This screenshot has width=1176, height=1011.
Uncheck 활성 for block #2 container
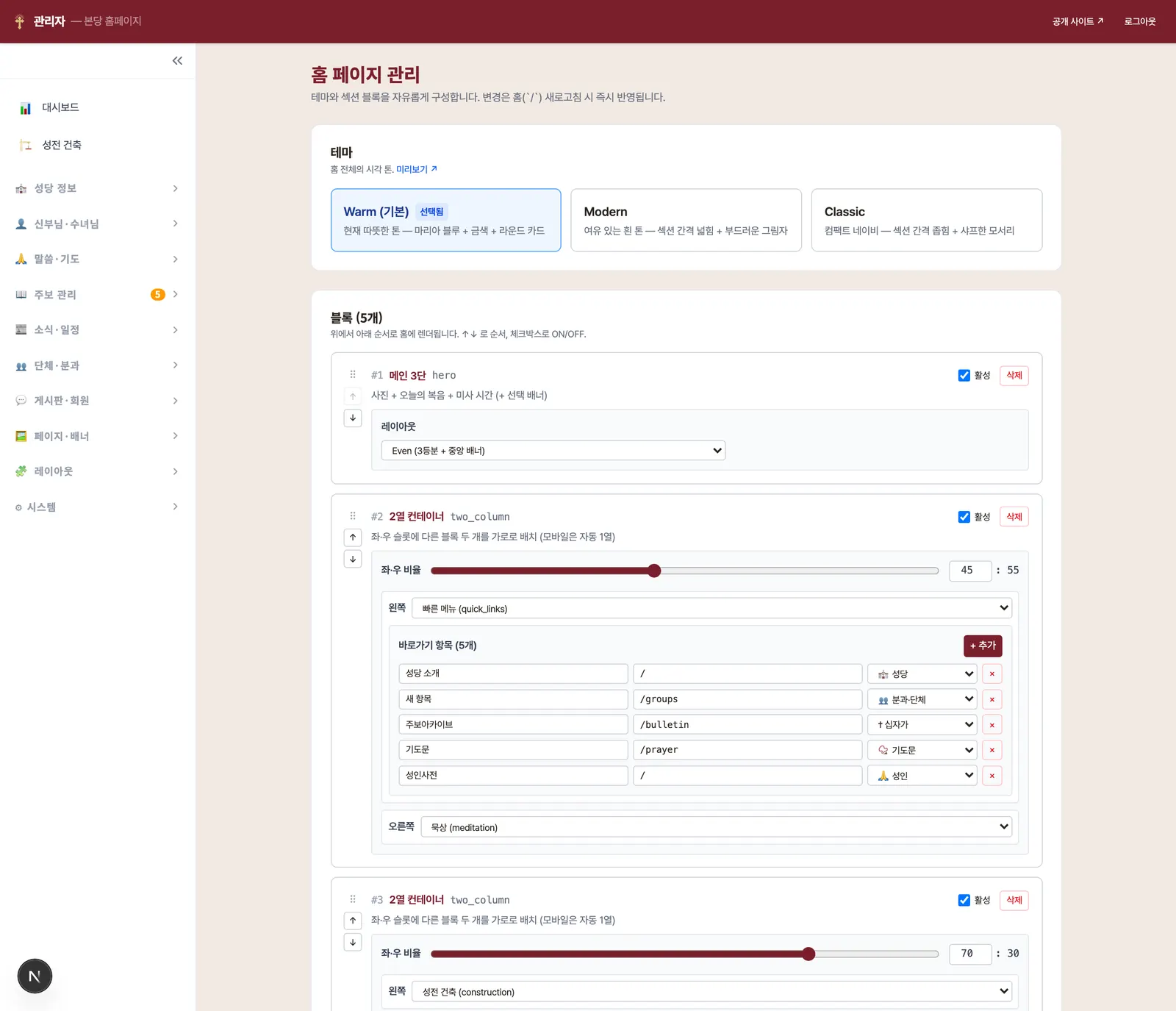(x=964, y=517)
